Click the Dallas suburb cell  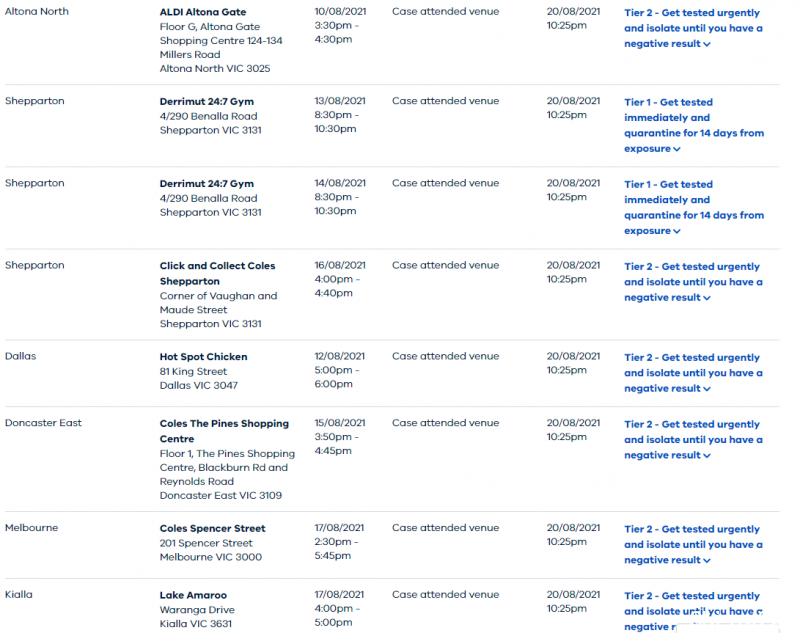pos(20,356)
